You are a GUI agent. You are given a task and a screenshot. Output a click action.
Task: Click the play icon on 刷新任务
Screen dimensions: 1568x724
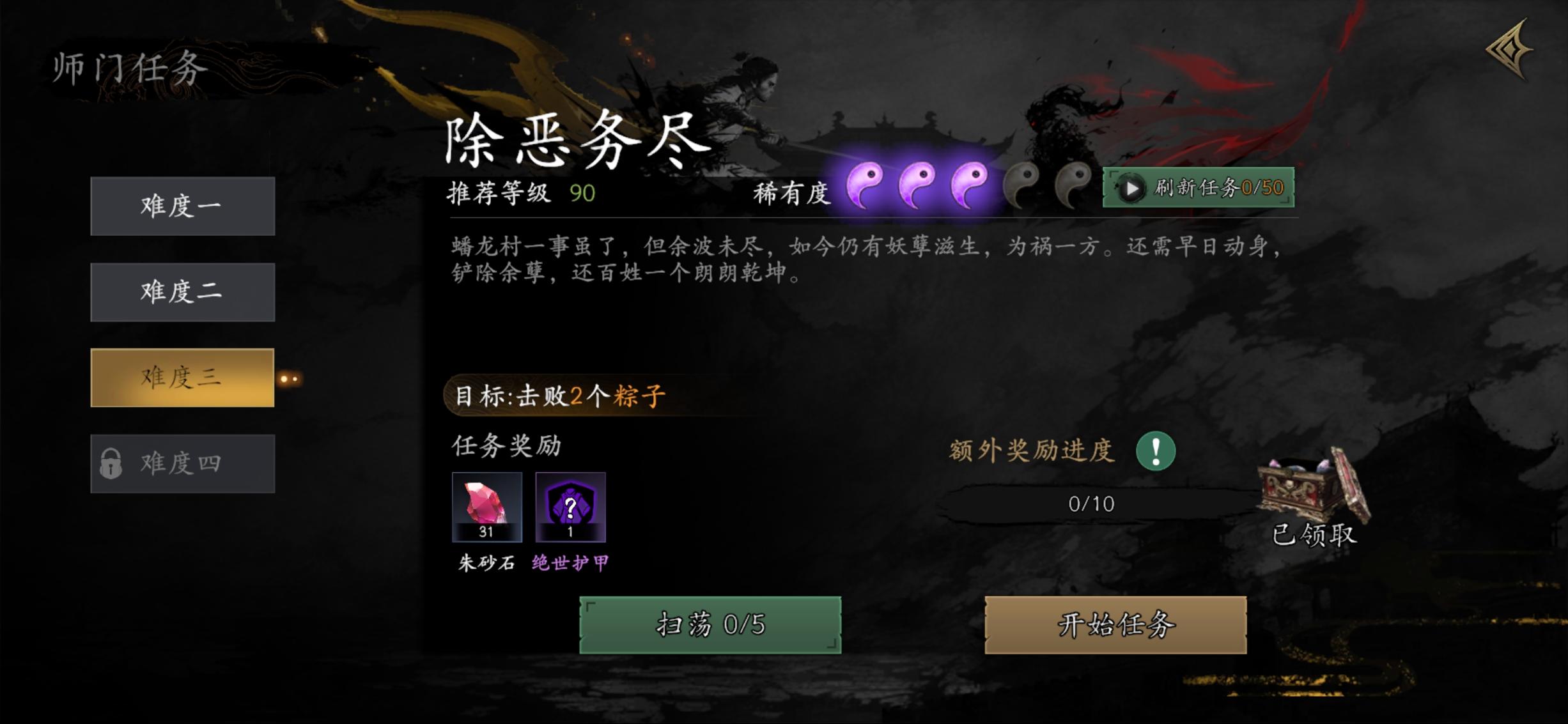pos(1131,189)
